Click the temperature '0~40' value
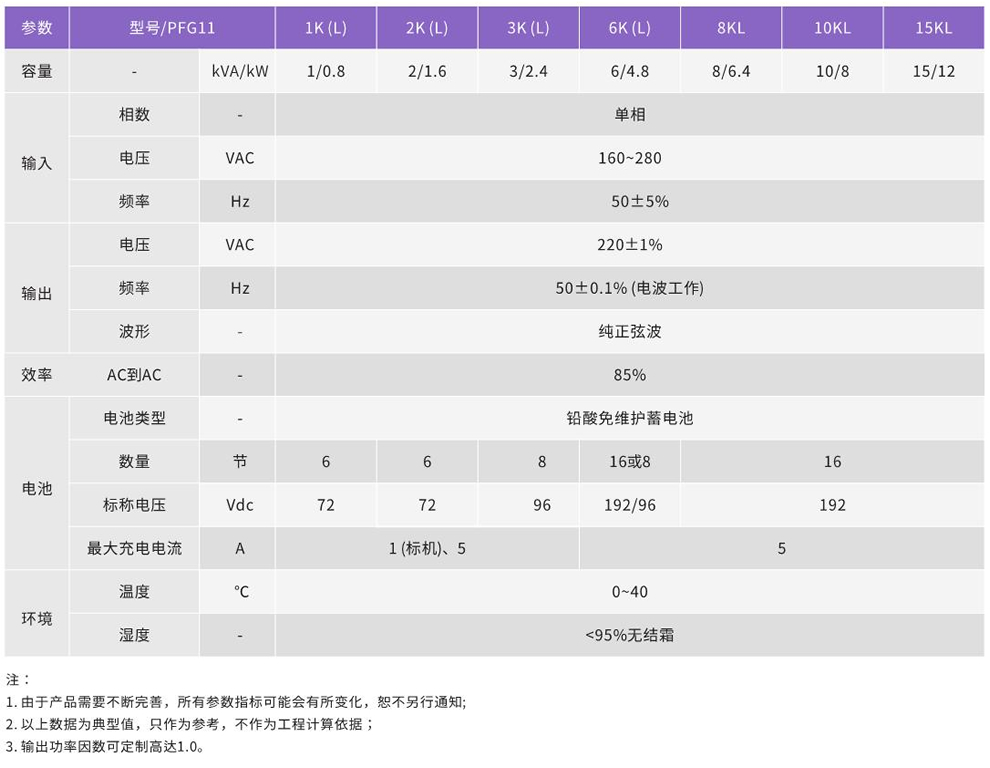 pyautogui.click(x=629, y=592)
